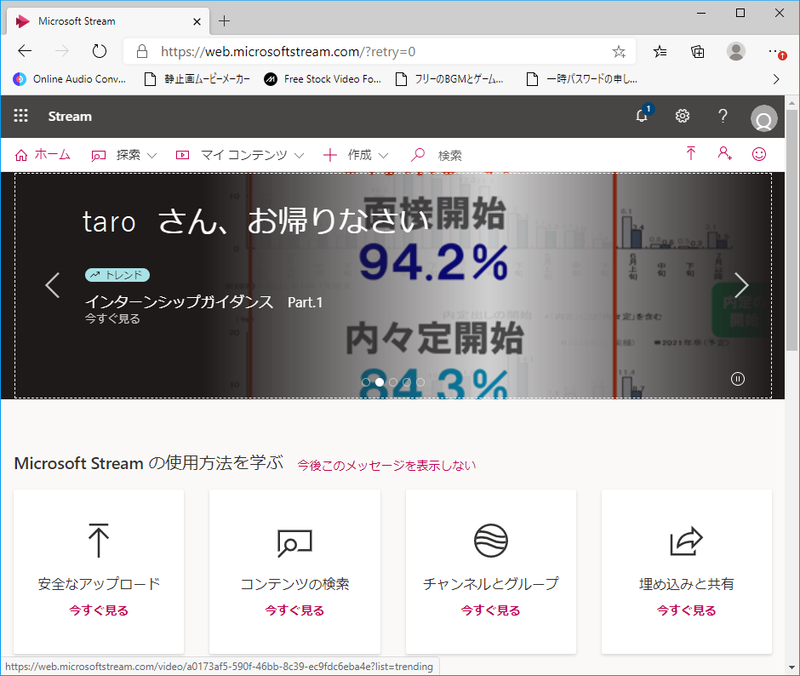Screen dimensions: 800x676
Task: Open インターンシップガイダンス Part.1 video title
Action: (x=204, y=302)
